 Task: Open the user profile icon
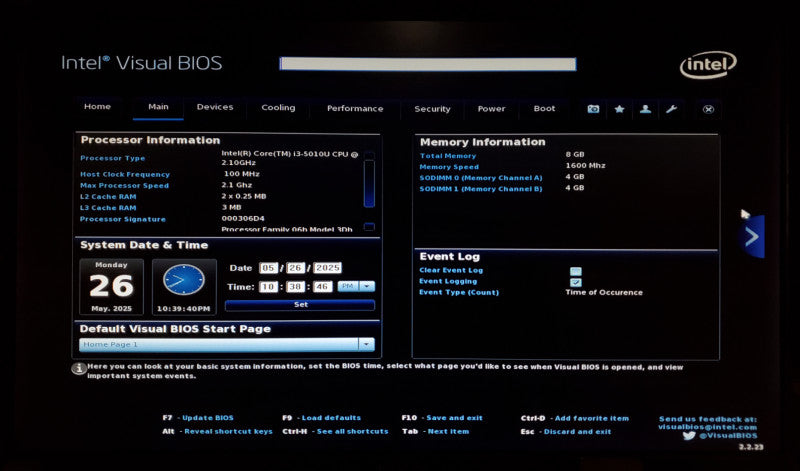pos(645,109)
